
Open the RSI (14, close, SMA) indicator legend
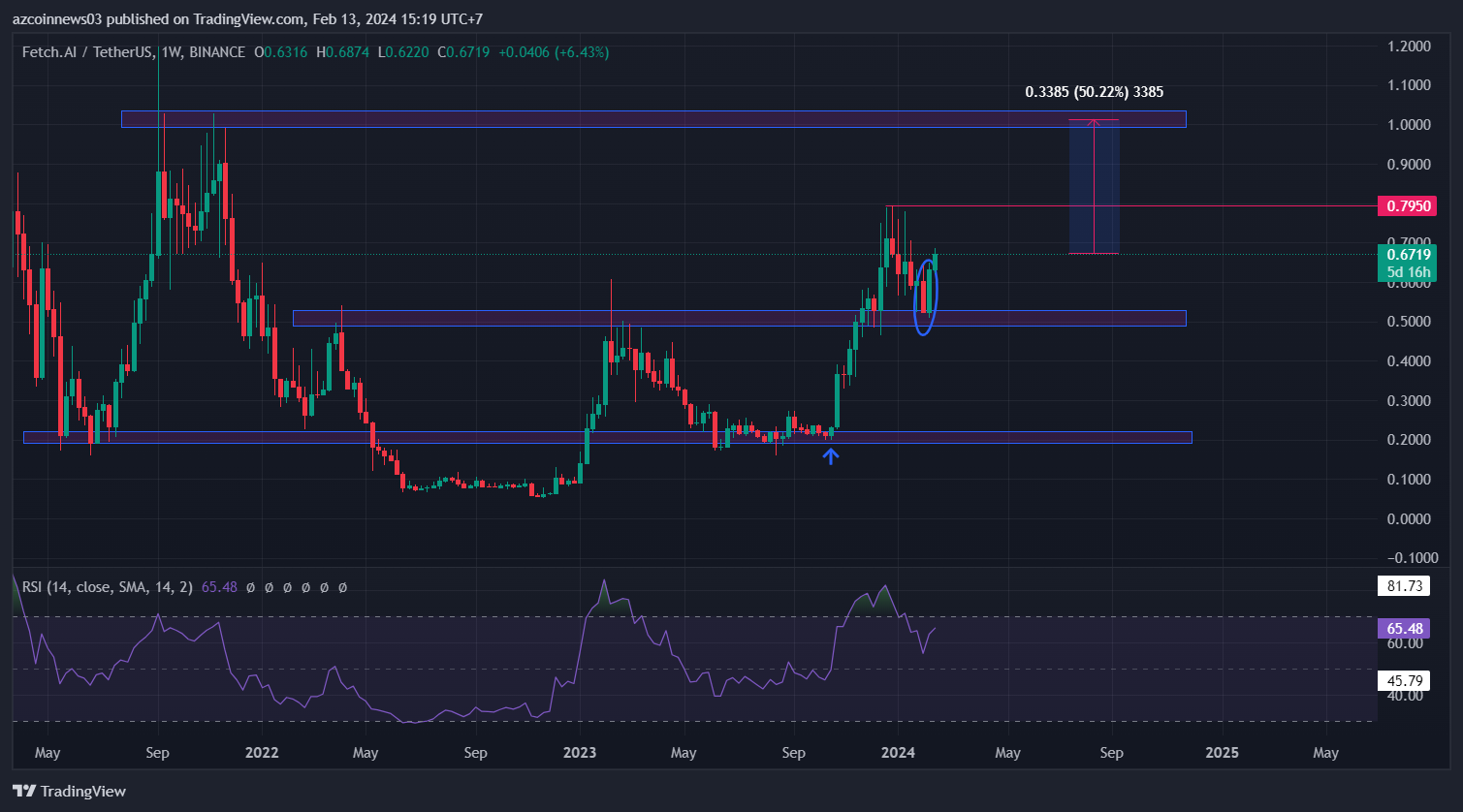pyautogui.click(x=107, y=587)
